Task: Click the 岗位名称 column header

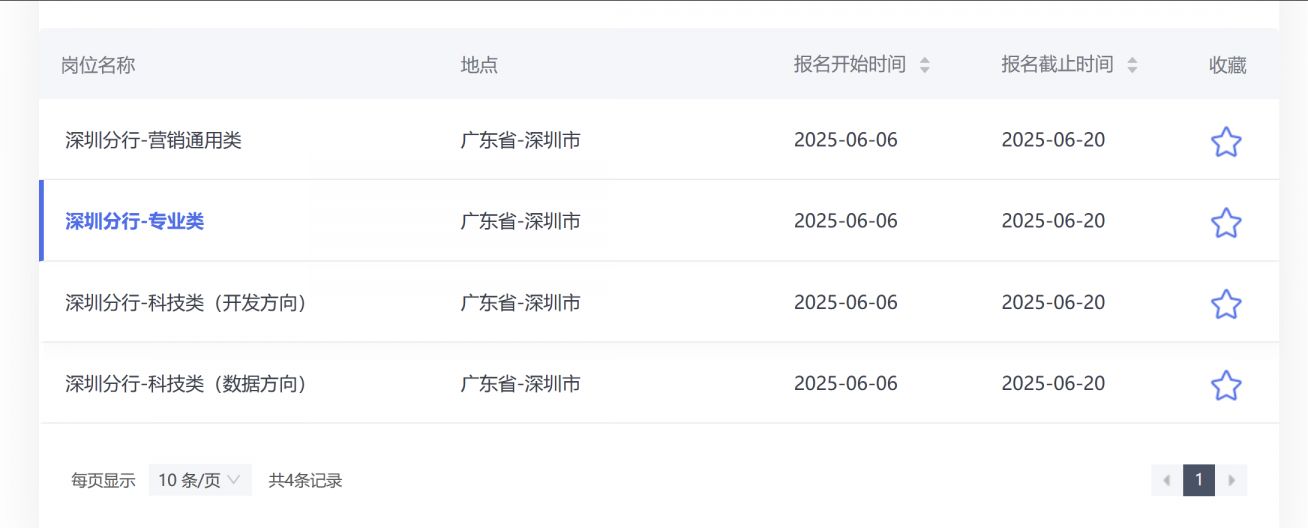Action: 98,65
